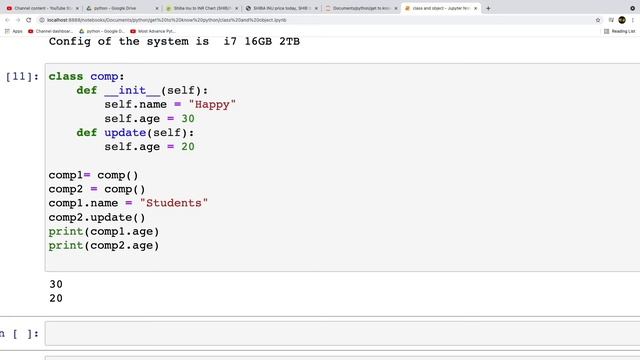The width and height of the screenshot is (640, 360).
Task: Click the 'comp1= comp()' line
Action: tap(93, 175)
